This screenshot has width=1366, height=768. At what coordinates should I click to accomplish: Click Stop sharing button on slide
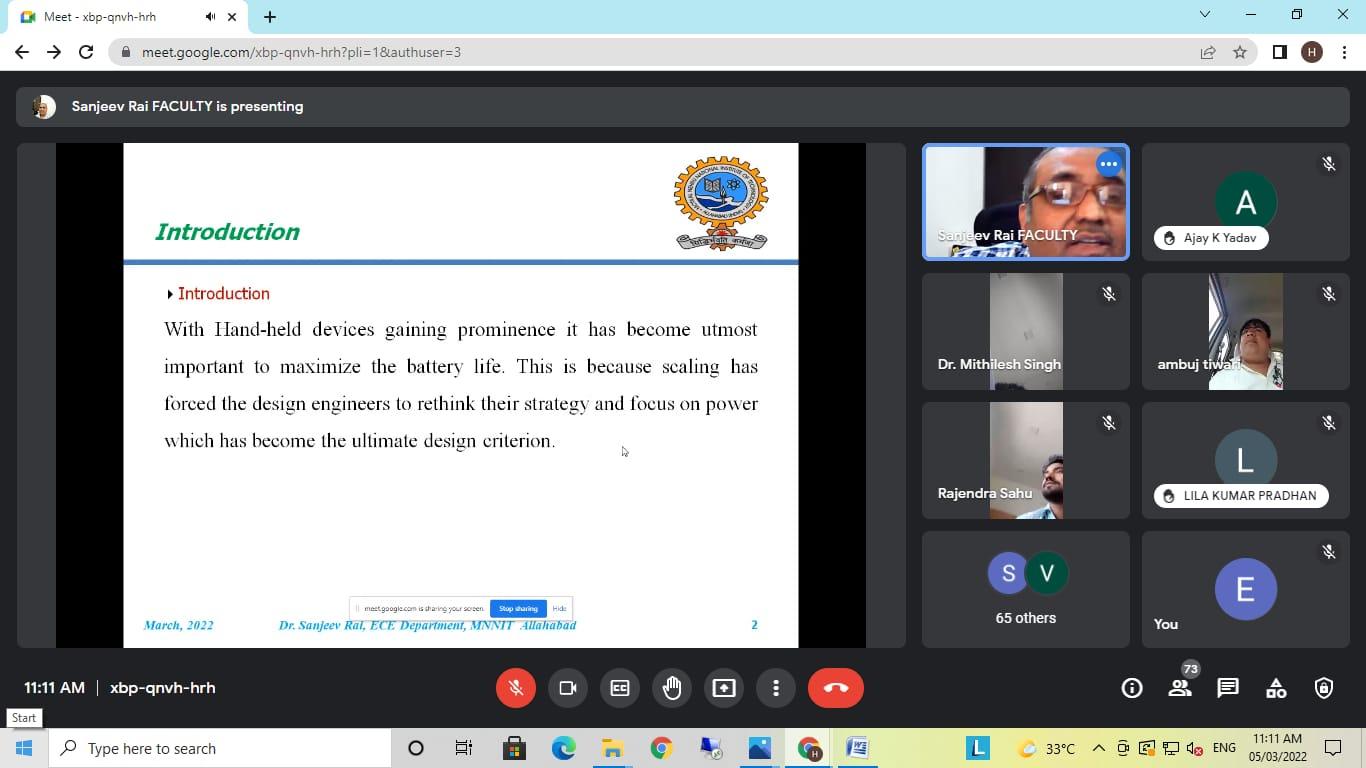pos(518,608)
